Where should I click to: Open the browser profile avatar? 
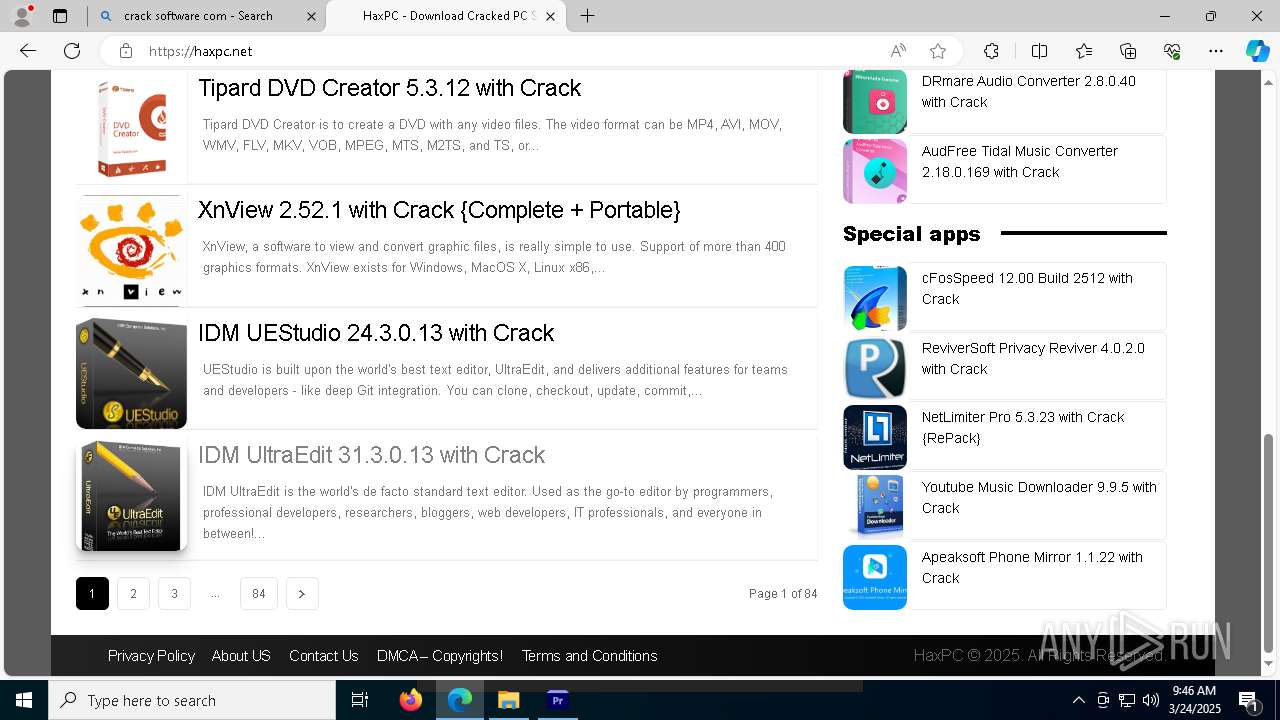click(22, 16)
